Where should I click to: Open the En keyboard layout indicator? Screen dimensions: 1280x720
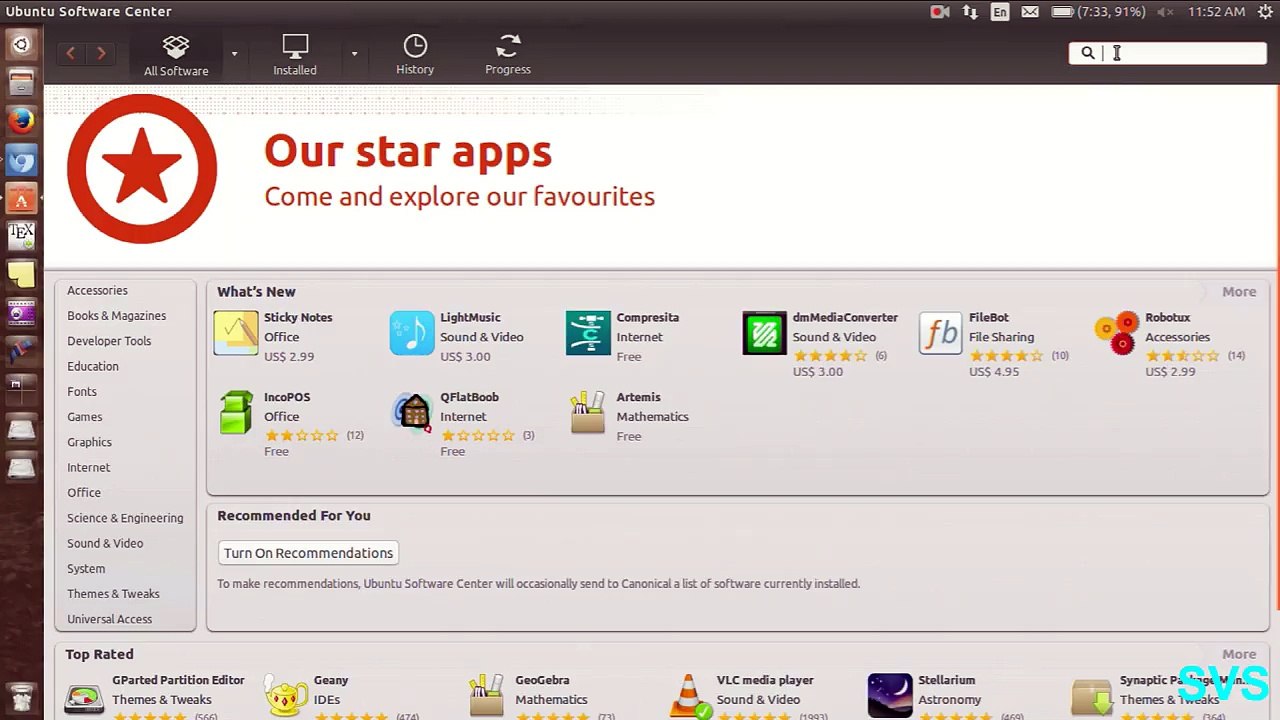coord(1000,12)
